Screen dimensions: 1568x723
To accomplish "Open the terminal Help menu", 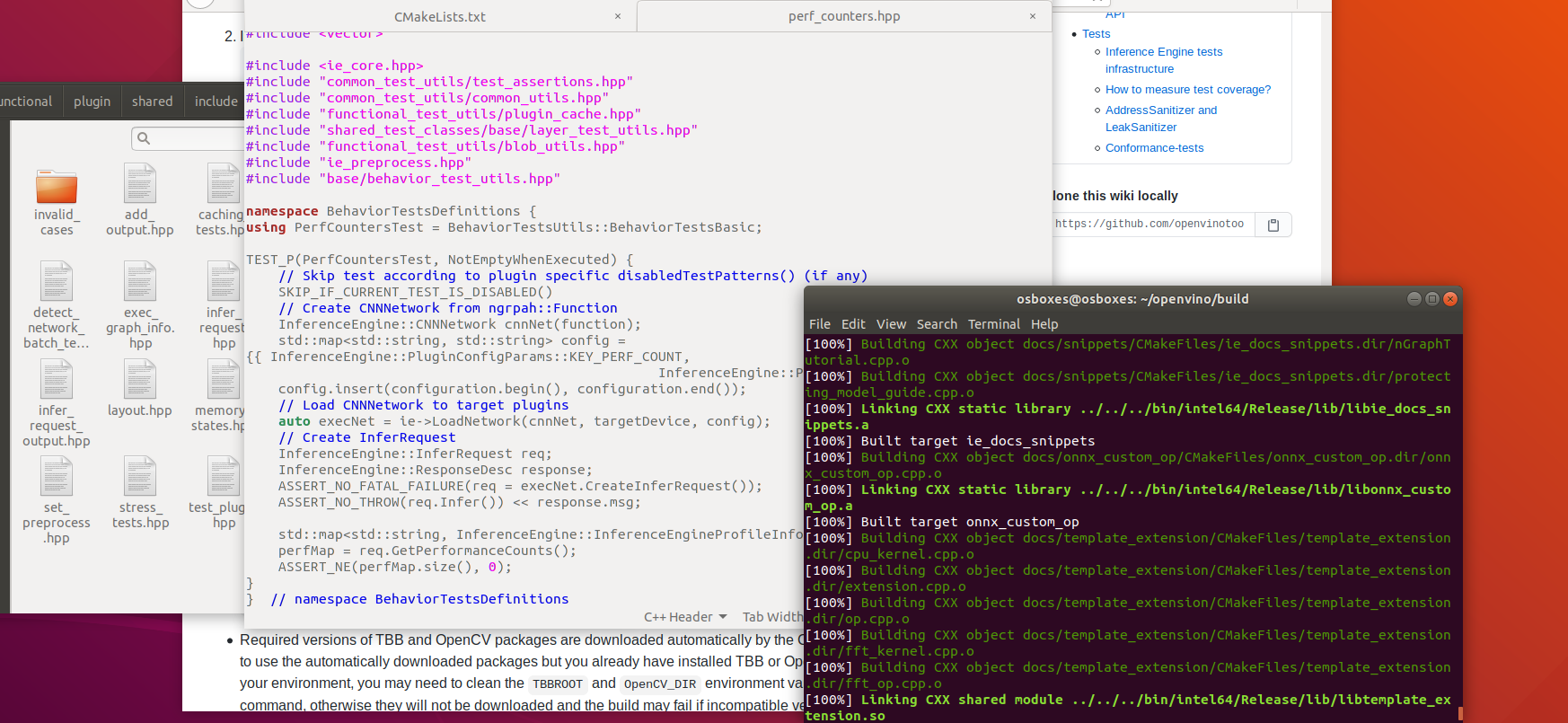I will pos(1044,324).
